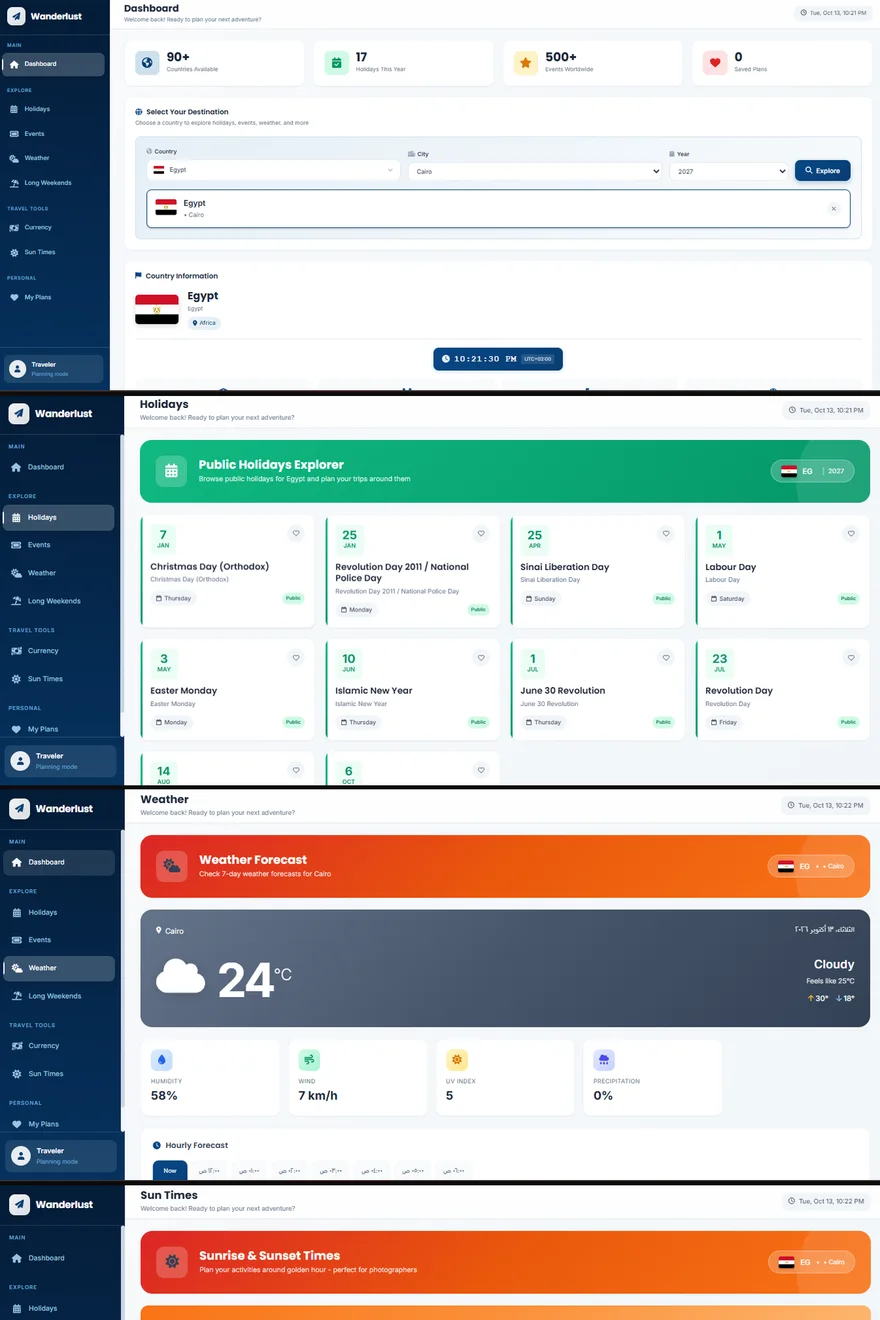Go to Dashboard from the Sun Times screen sidebar
Image resolution: width=880 pixels, height=1320 pixels.
pyautogui.click(x=60, y=1258)
